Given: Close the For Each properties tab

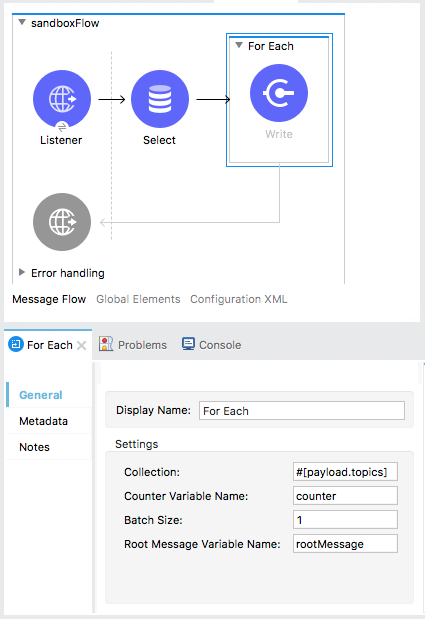Looking at the screenshot, I should point(82,346).
